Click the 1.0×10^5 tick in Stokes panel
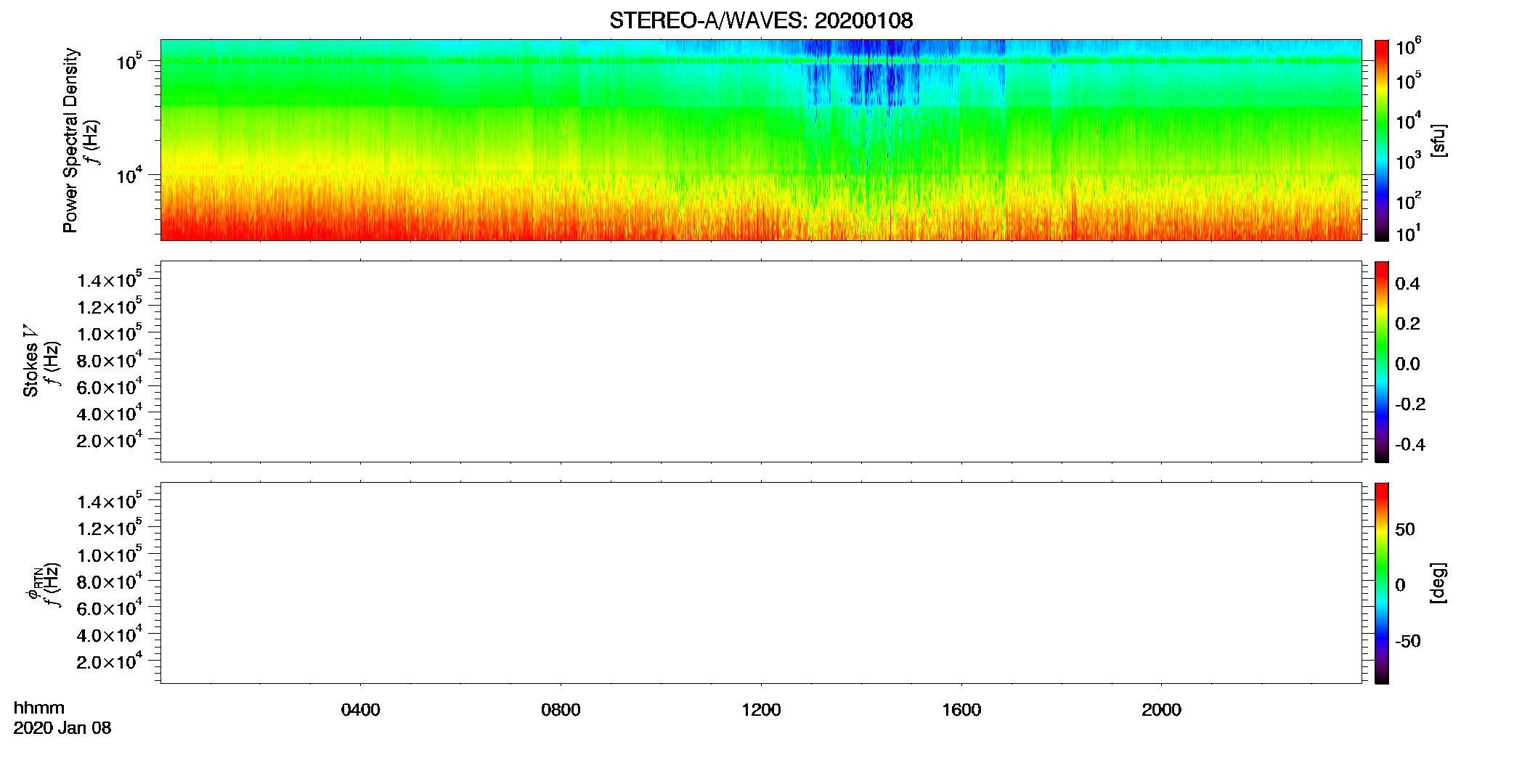 [110, 332]
